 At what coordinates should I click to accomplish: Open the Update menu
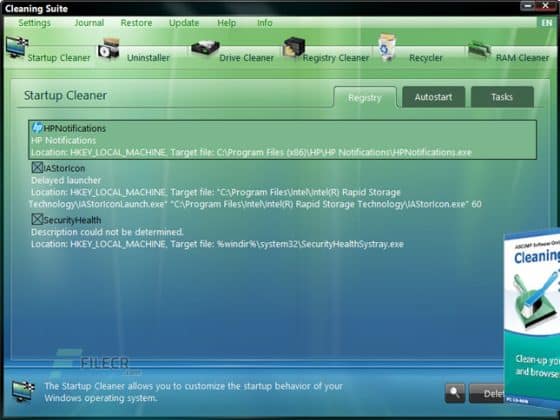tap(184, 23)
